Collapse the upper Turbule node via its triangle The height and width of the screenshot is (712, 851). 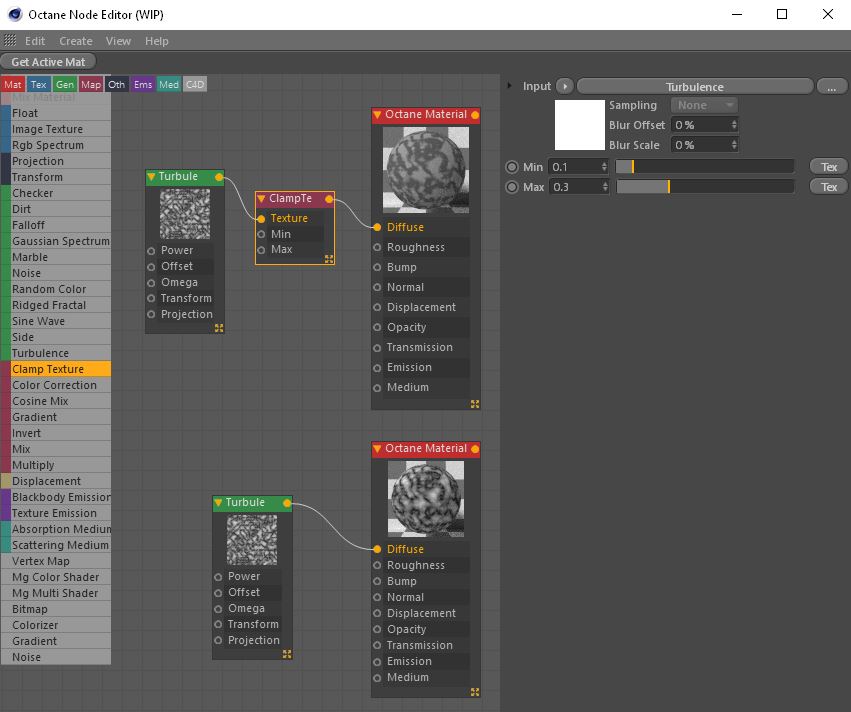pos(151,177)
